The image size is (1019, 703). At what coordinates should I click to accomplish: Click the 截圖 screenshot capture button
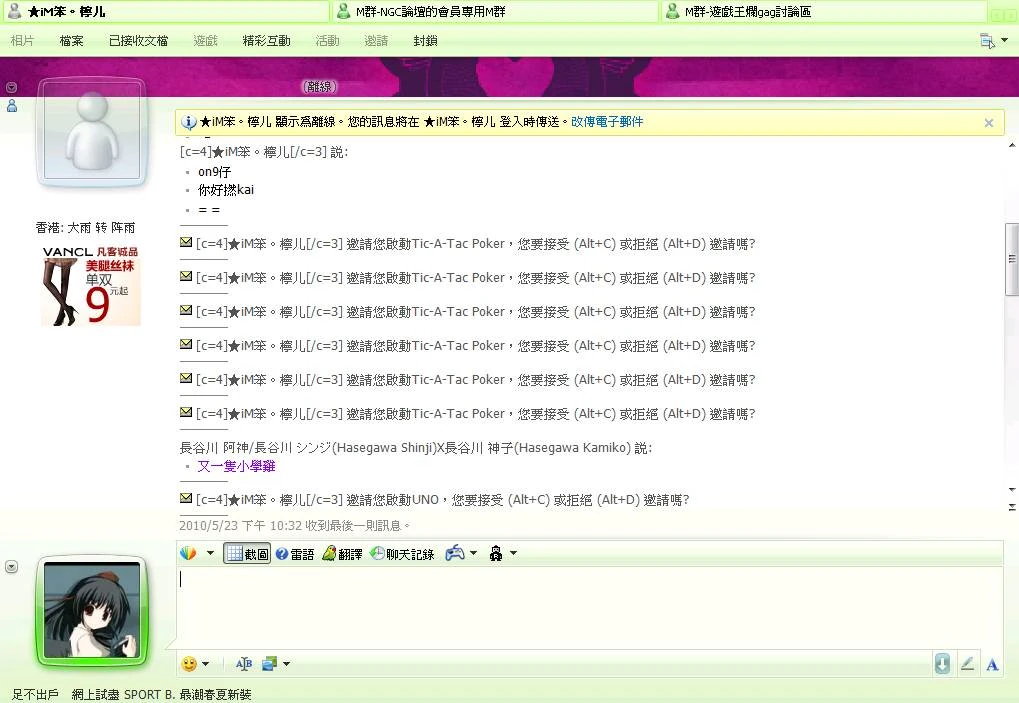(x=247, y=554)
